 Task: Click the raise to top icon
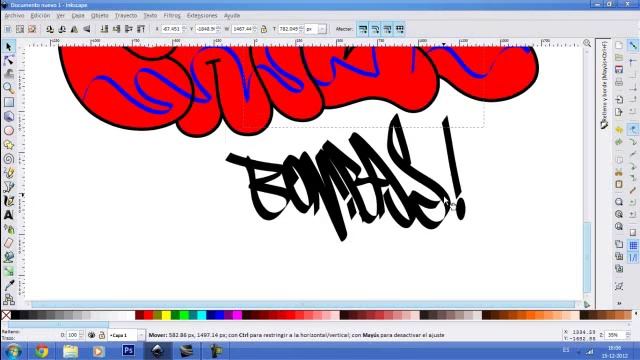(141, 29)
